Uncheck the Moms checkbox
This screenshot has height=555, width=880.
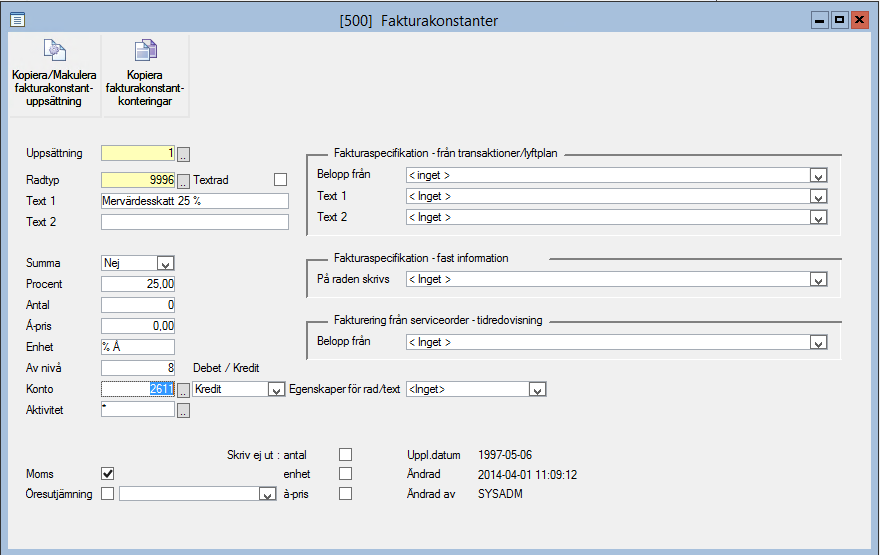[108, 474]
